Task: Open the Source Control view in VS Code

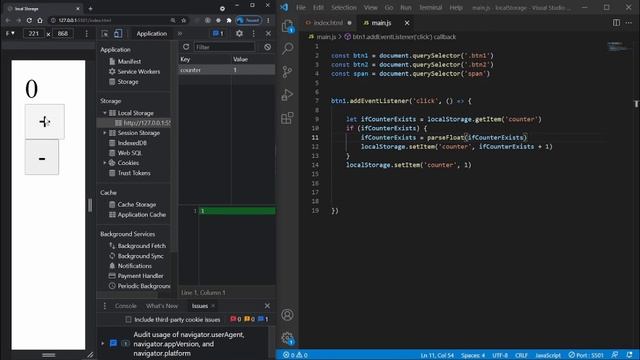Action: point(288,72)
